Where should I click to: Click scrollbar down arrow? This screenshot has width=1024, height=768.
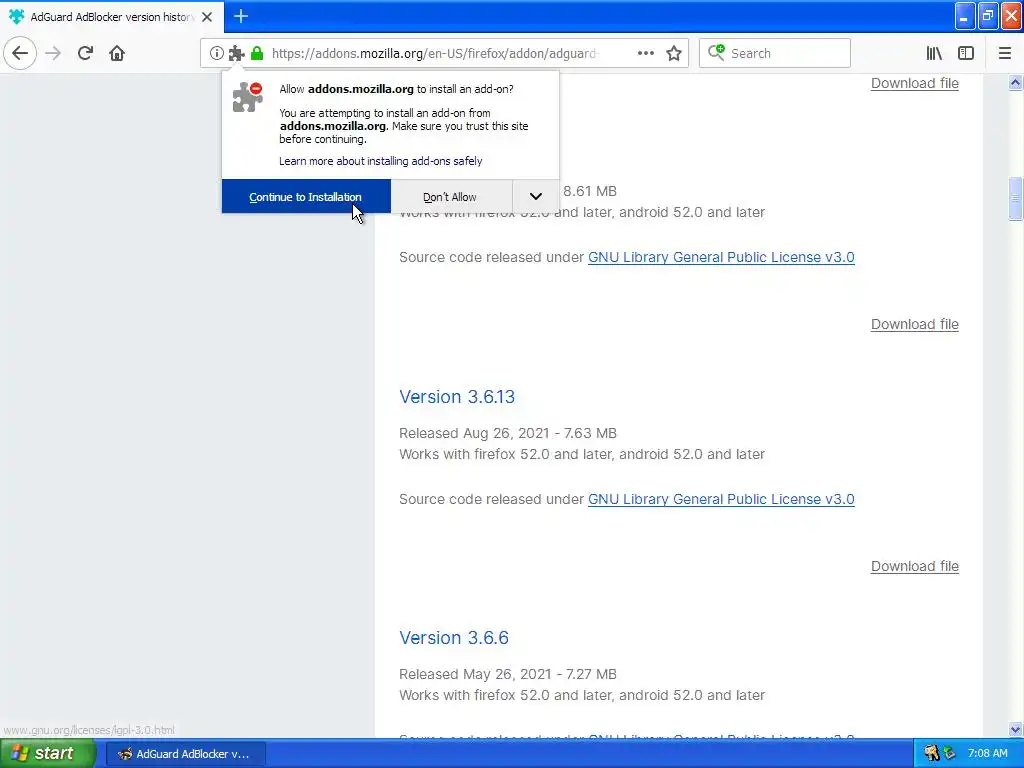pyautogui.click(x=1015, y=729)
